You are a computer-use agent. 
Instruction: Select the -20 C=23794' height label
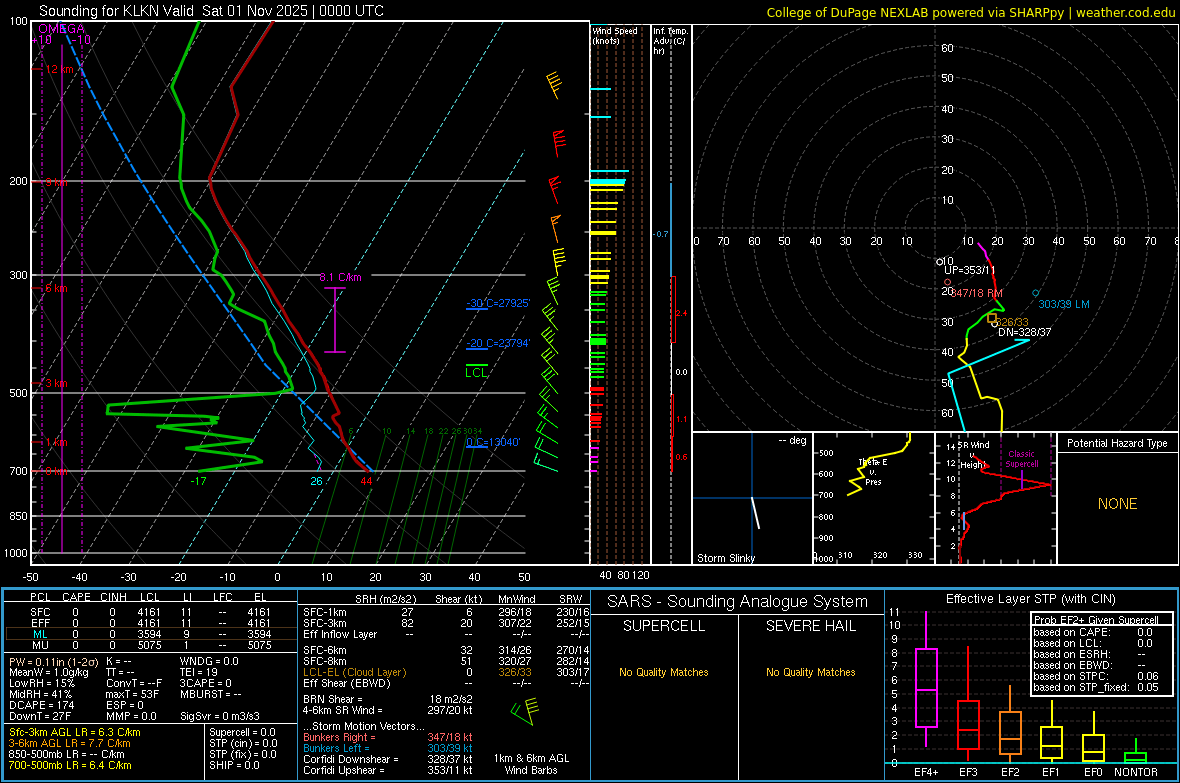[x=498, y=343]
